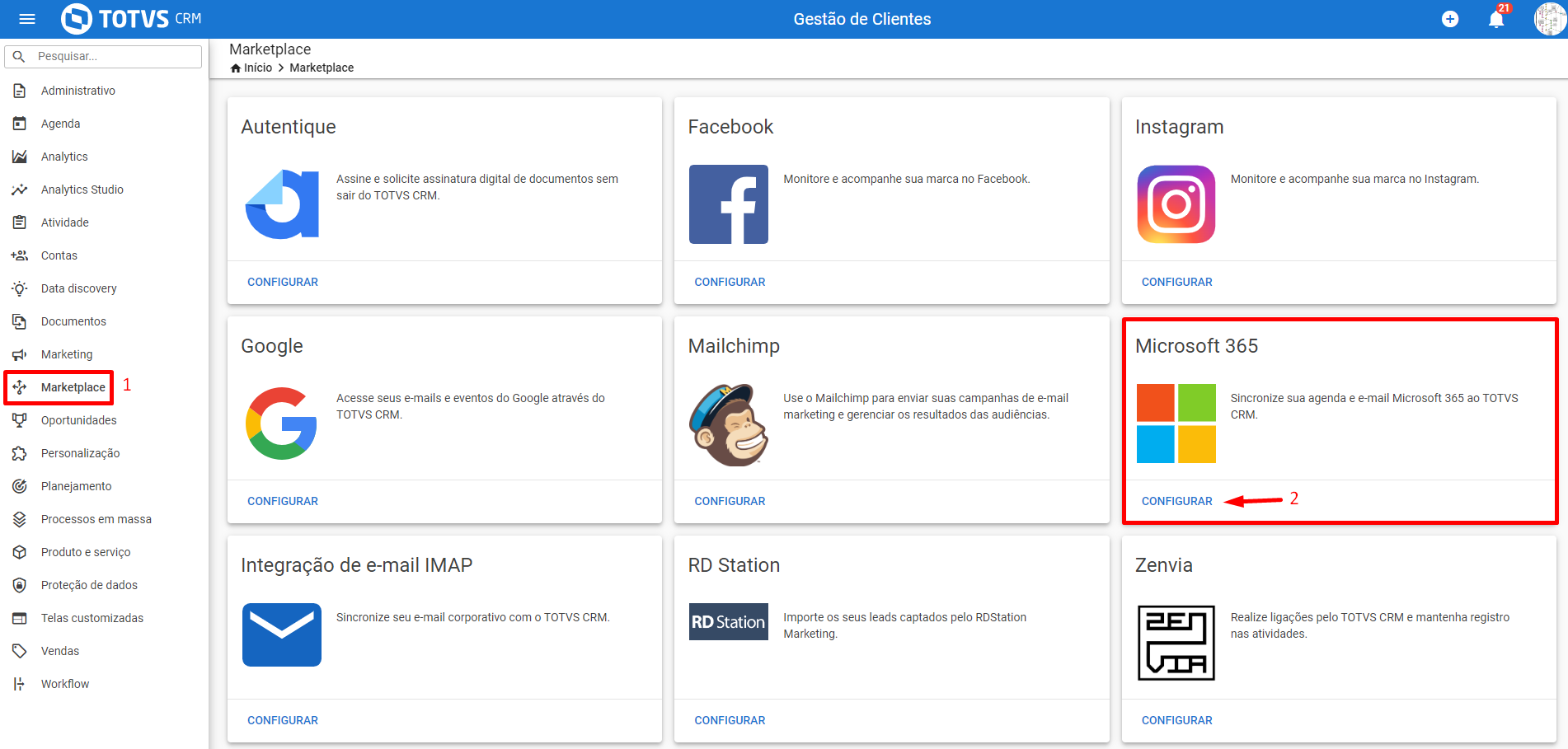Open Workflow menu item
The height and width of the screenshot is (749, 1568).
(65, 684)
